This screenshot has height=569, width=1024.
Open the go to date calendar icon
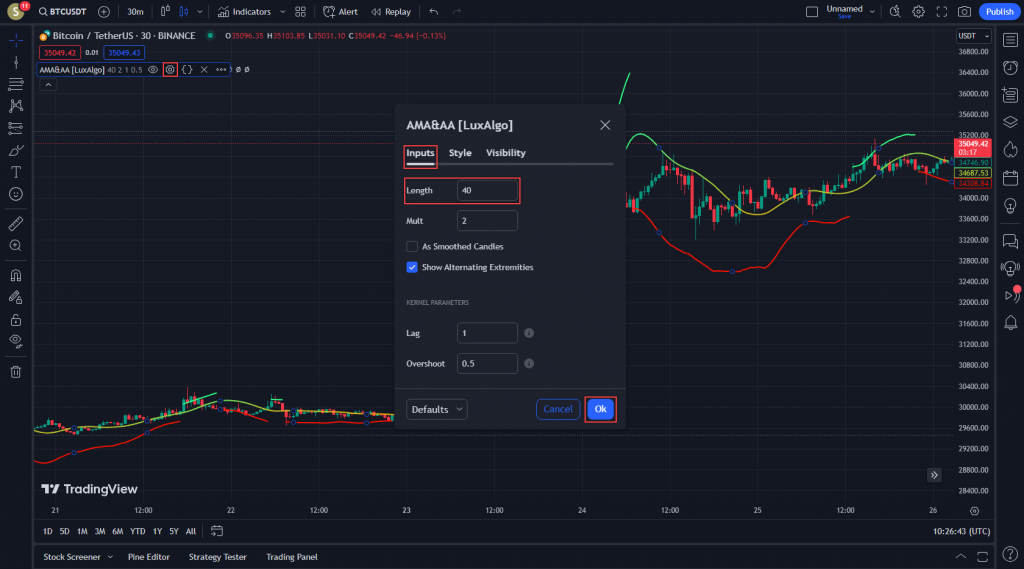point(217,531)
